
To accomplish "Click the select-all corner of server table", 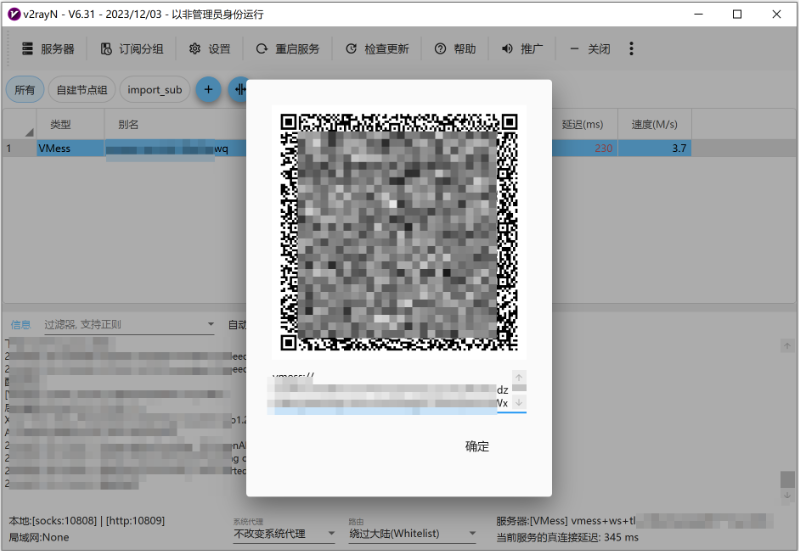I will pos(19,124).
